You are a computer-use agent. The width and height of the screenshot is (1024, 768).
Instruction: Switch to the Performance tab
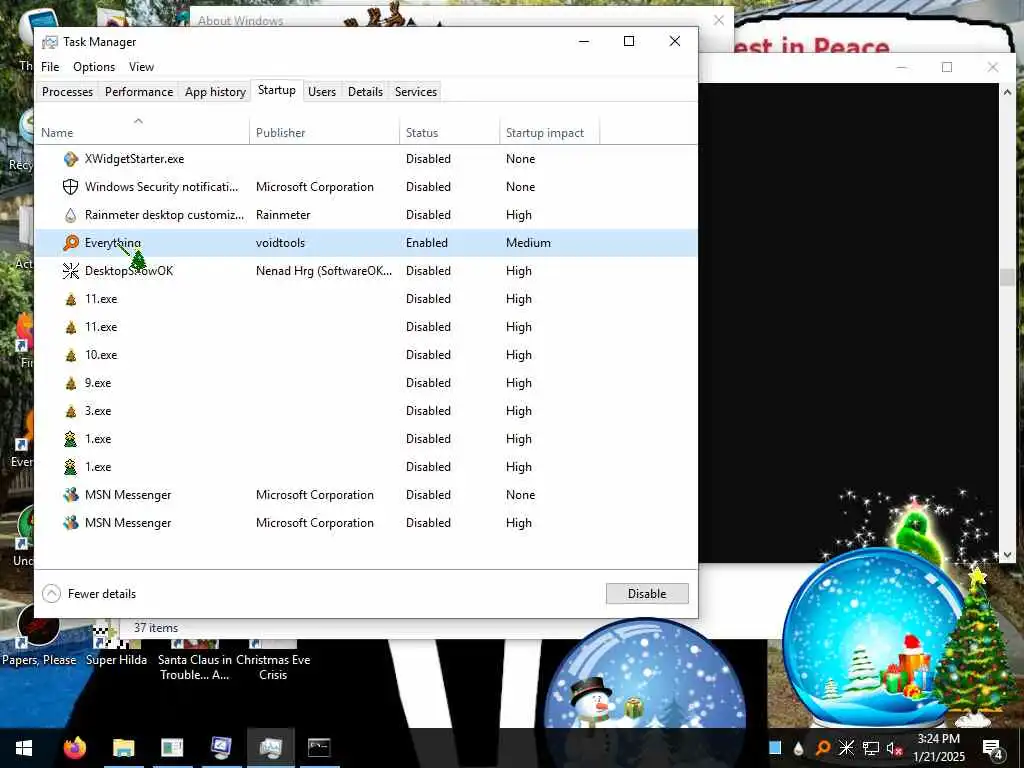[x=138, y=91]
